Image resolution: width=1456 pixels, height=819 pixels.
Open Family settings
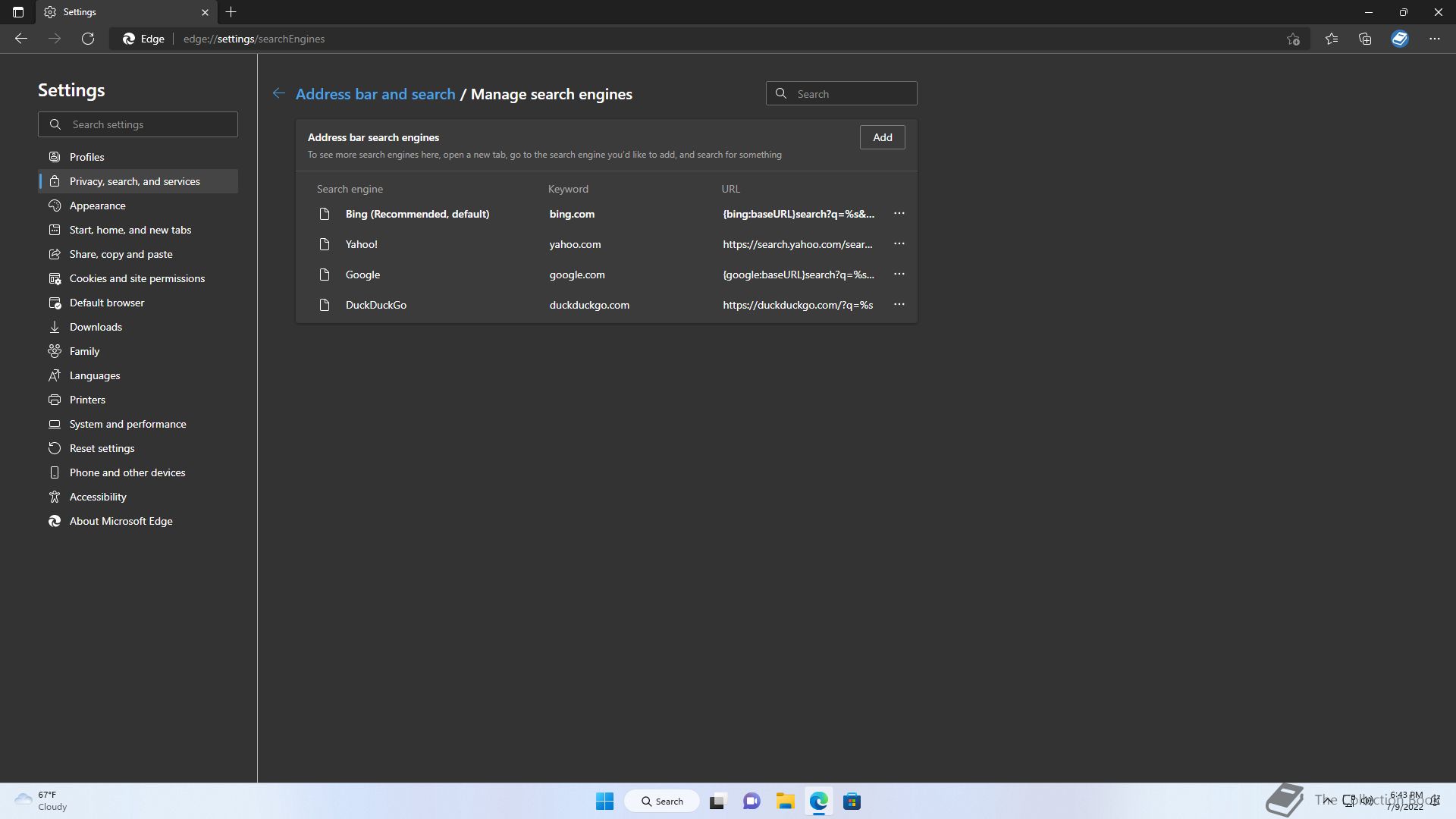pyautogui.click(x=138, y=351)
